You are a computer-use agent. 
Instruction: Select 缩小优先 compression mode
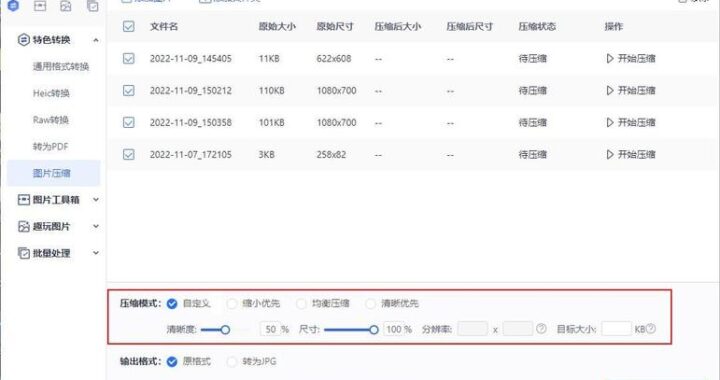click(232, 303)
